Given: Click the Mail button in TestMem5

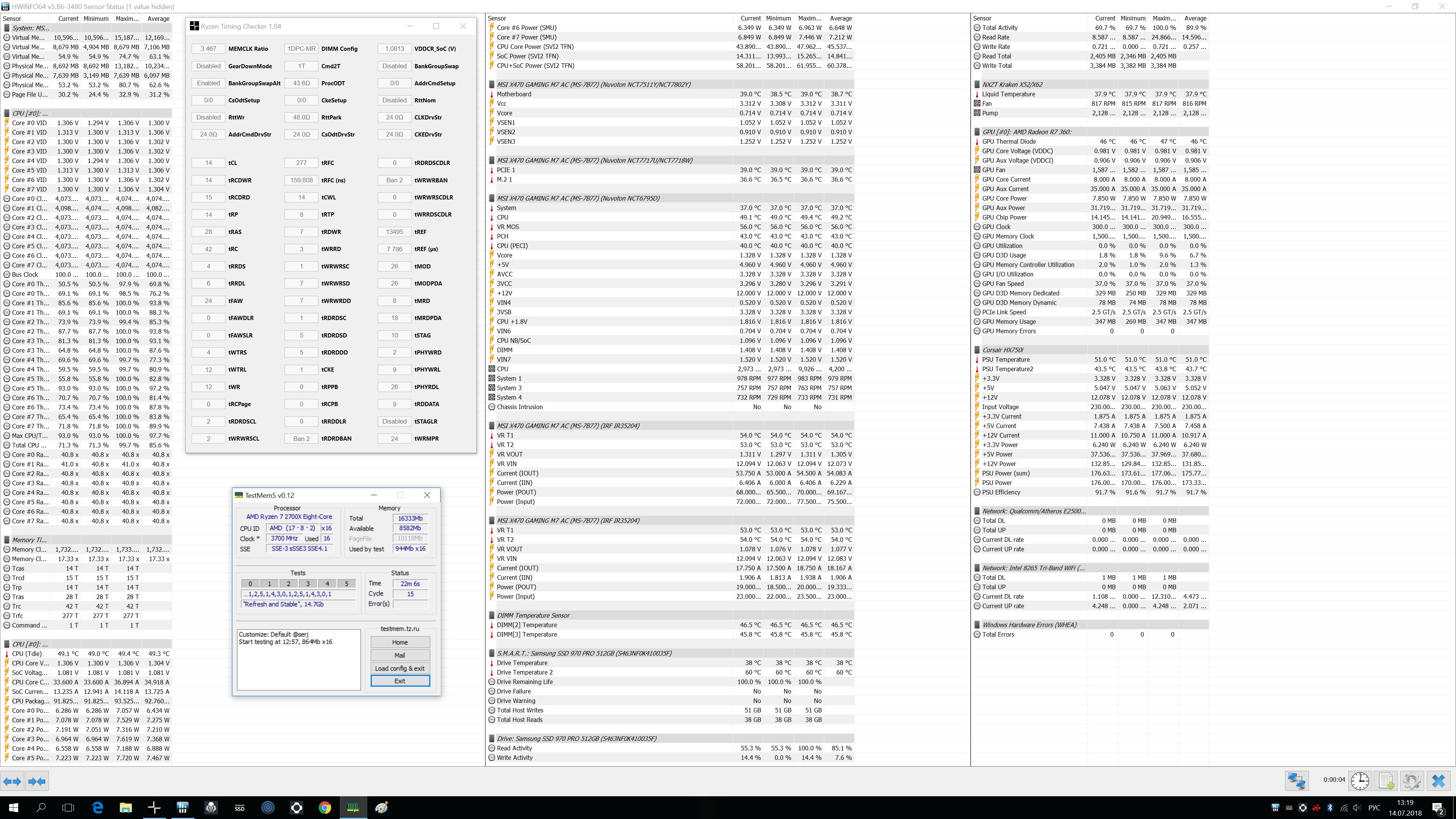Looking at the screenshot, I should pyautogui.click(x=400, y=655).
